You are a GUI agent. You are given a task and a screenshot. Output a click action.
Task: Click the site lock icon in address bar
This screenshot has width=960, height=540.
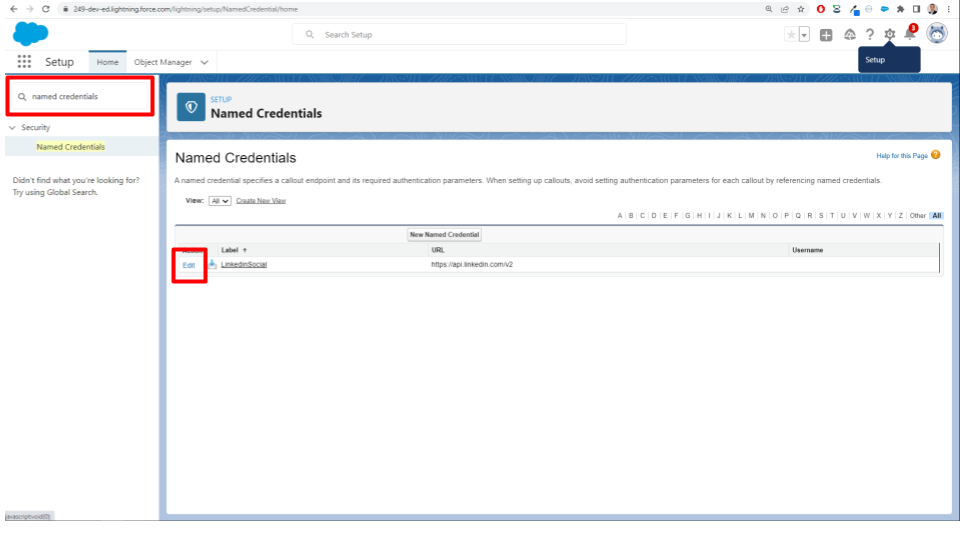66,9
